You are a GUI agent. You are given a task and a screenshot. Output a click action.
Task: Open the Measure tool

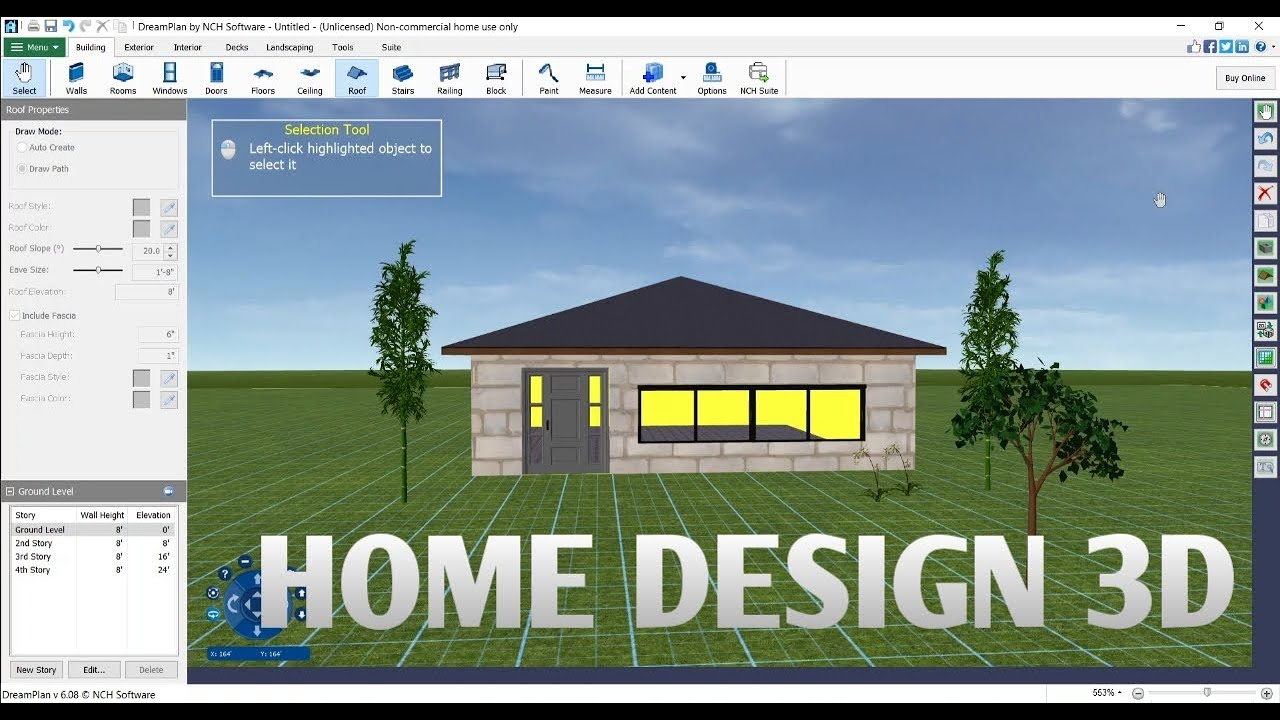point(595,78)
